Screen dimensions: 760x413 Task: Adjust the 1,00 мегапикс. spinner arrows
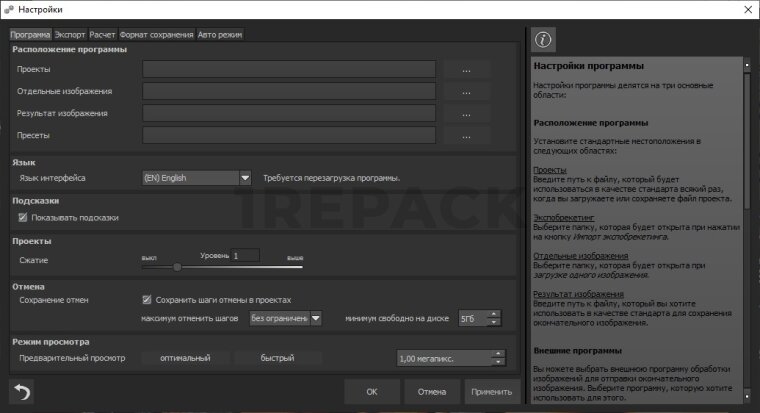495,358
